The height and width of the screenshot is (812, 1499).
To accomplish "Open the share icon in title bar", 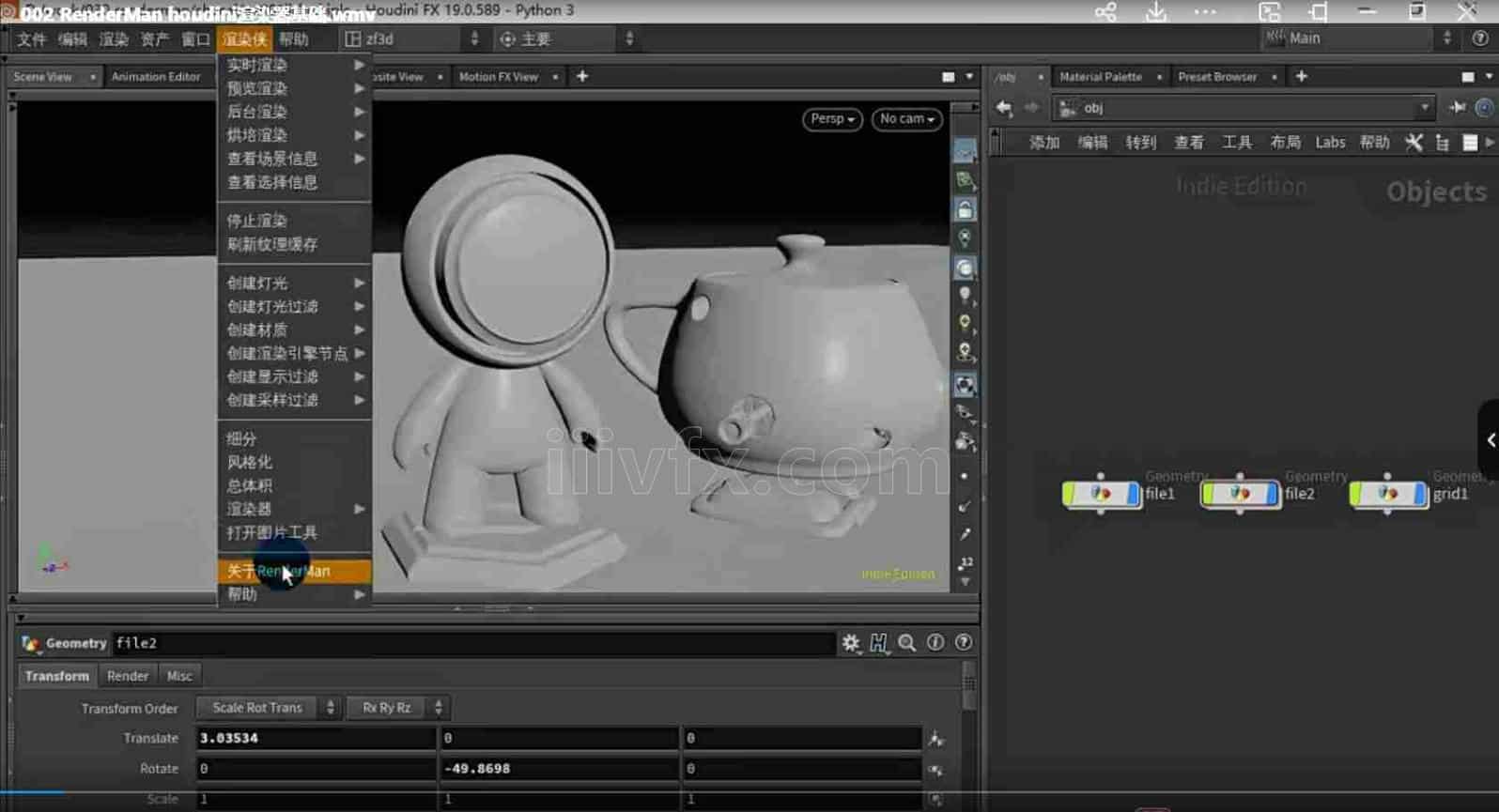I will coord(1105,12).
